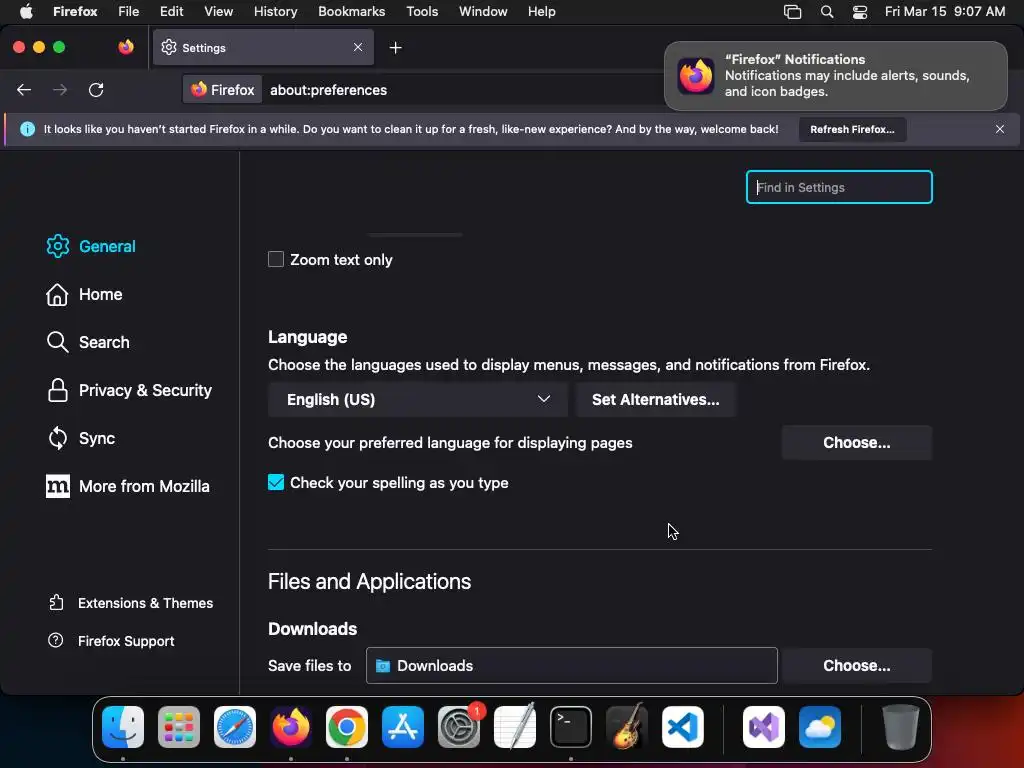Reload the page with refresh icon

pos(96,90)
